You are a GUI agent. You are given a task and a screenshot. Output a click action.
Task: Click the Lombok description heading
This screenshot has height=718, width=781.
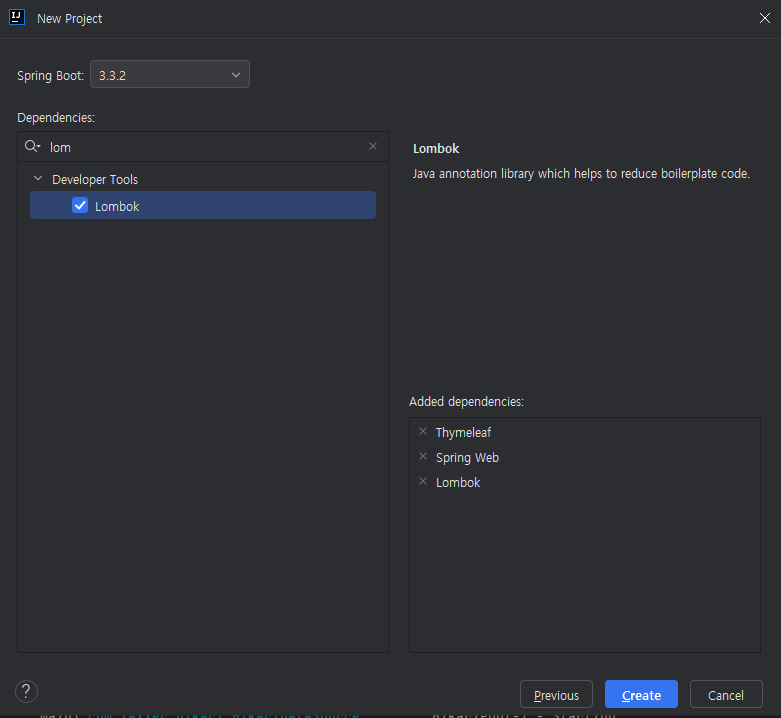436,148
